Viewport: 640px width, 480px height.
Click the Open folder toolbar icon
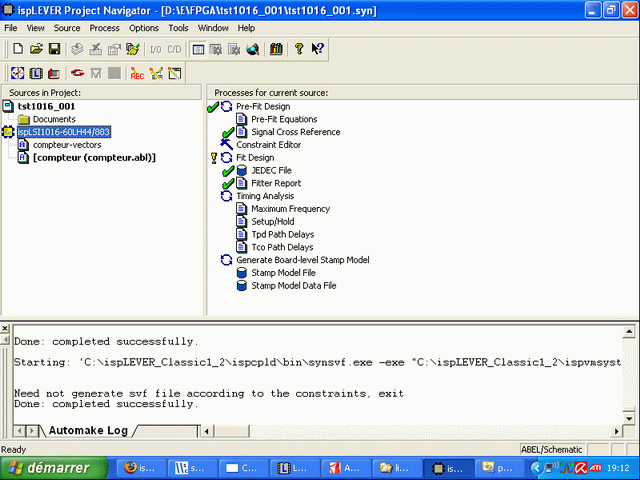36,49
